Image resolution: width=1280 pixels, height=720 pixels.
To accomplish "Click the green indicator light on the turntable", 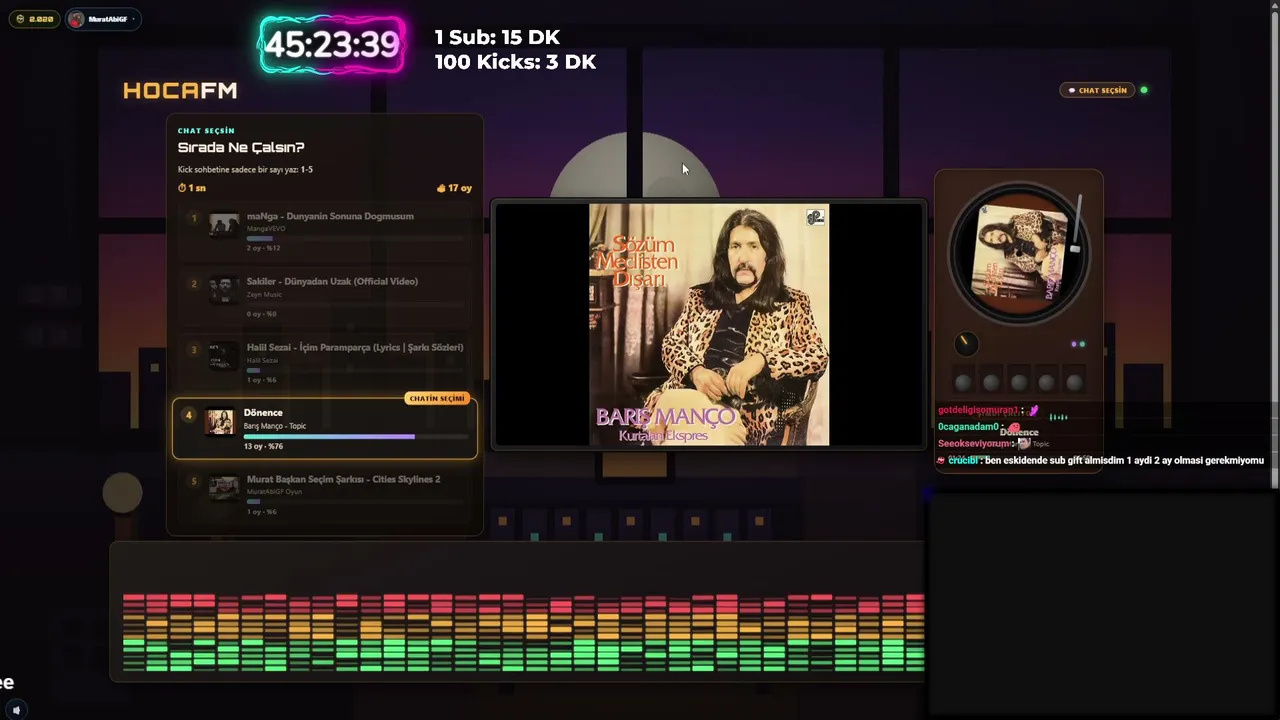I will pyautogui.click(x=1082, y=344).
